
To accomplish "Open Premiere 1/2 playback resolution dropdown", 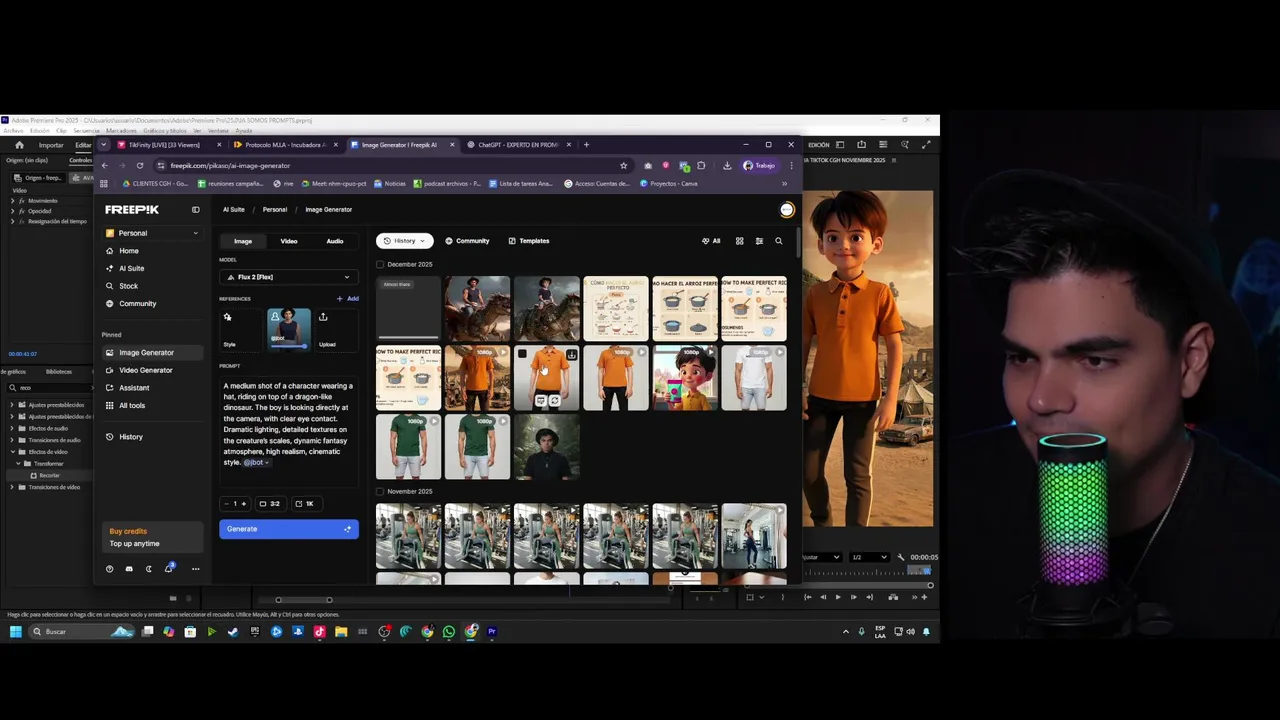I will (x=868, y=557).
